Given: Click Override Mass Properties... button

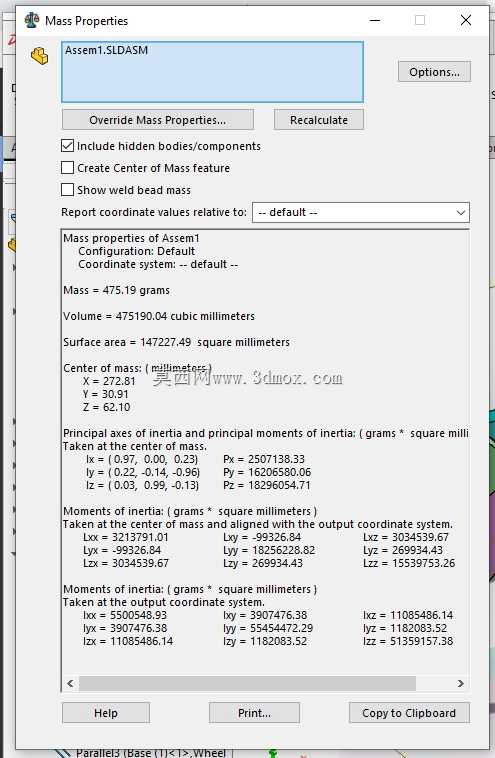Looking at the screenshot, I should [158, 120].
